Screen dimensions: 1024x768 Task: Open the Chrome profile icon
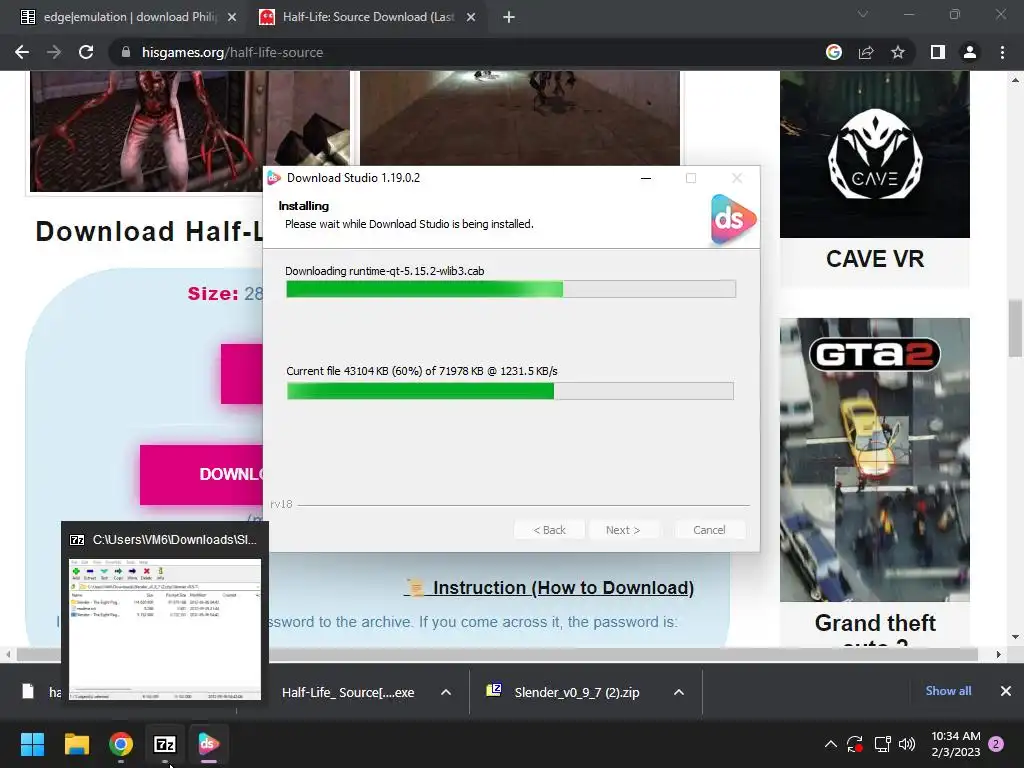[970, 52]
